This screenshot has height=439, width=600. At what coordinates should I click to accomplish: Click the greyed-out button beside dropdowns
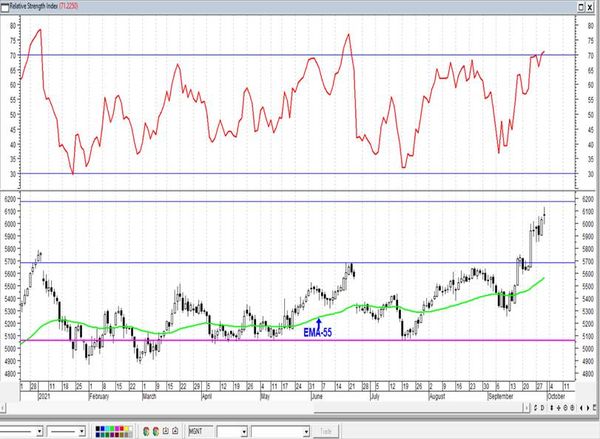pyautogui.click(x=326, y=431)
